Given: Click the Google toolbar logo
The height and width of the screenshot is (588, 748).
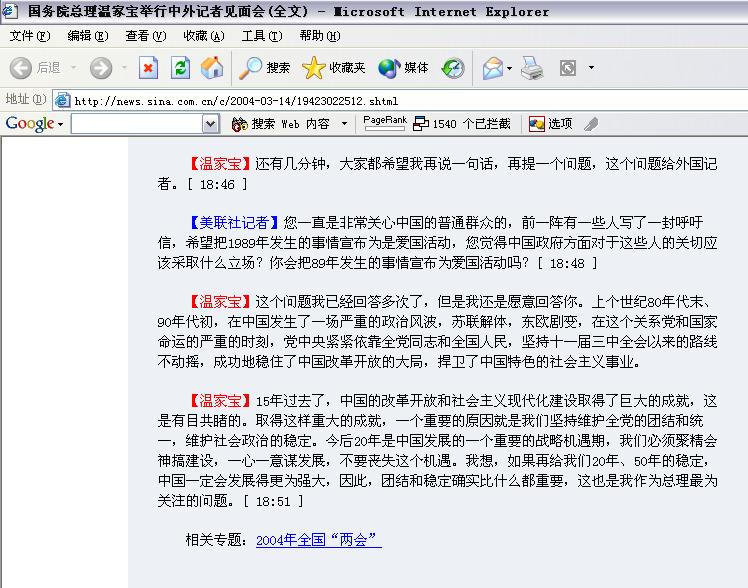Looking at the screenshot, I should point(30,124).
